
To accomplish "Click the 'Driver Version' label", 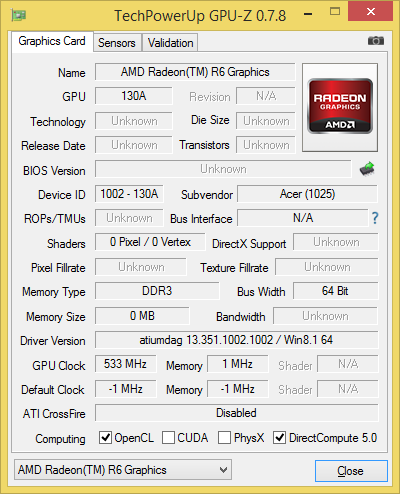I will [53, 341].
